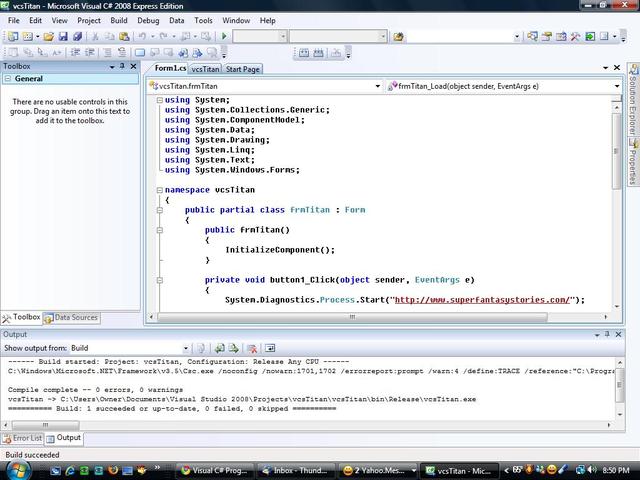Switch to Visual C# Prog taskbar button
The height and width of the screenshot is (480, 640).
coord(215,471)
